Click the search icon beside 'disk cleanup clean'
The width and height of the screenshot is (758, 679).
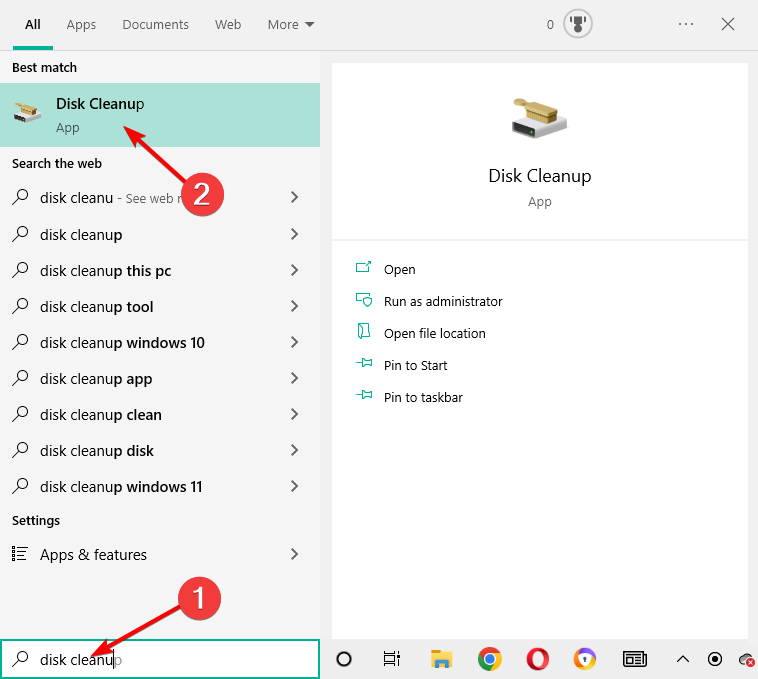pos(20,414)
